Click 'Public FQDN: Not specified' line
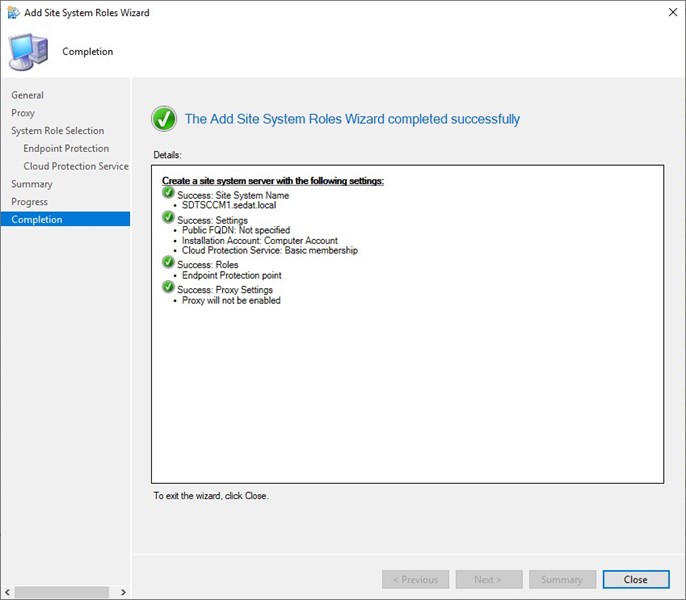Image resolution: width=686 pixels, height=600 pixels. (236, 230)
